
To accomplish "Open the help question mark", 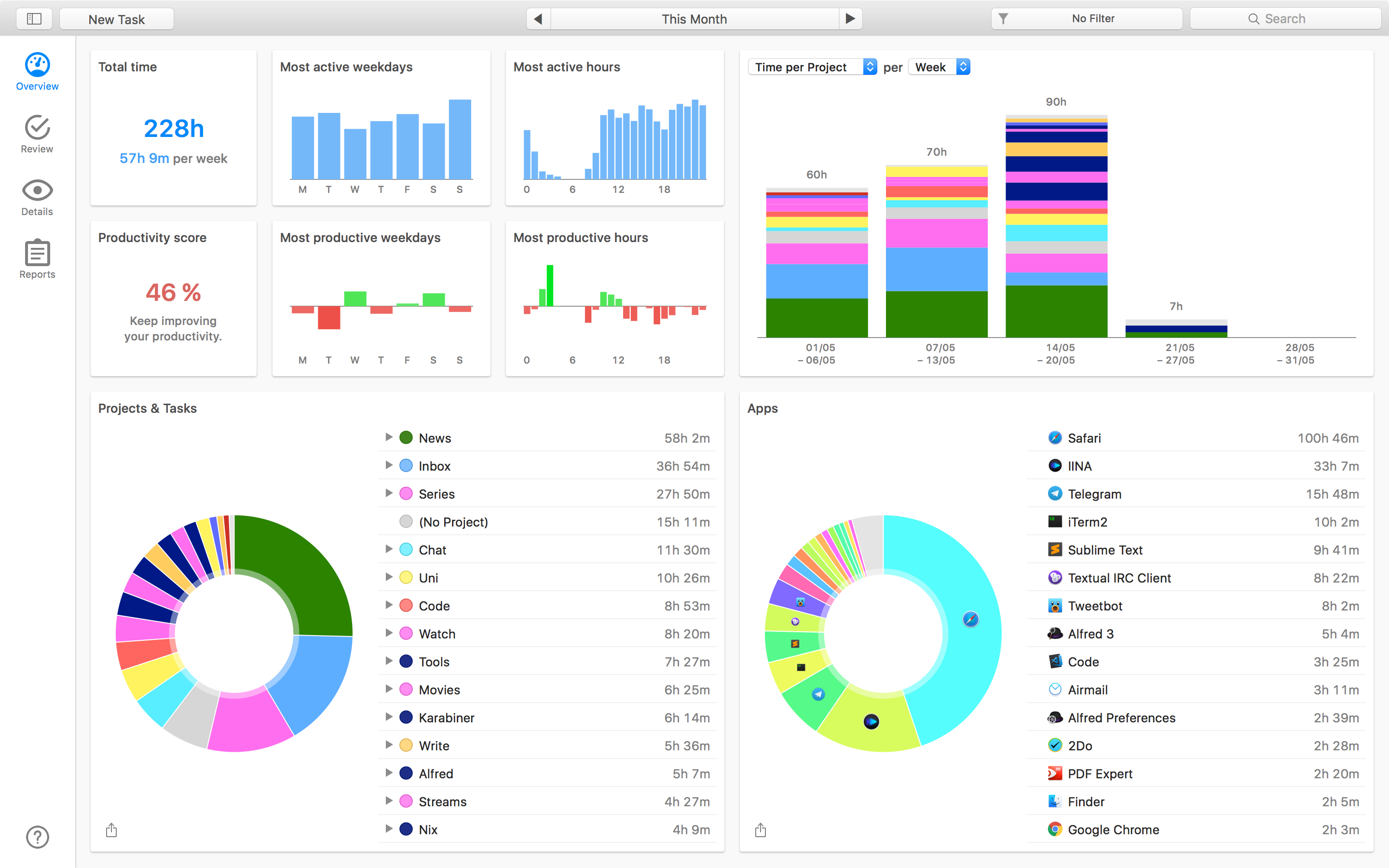I will pyautogui.click(x=37, y=837).
